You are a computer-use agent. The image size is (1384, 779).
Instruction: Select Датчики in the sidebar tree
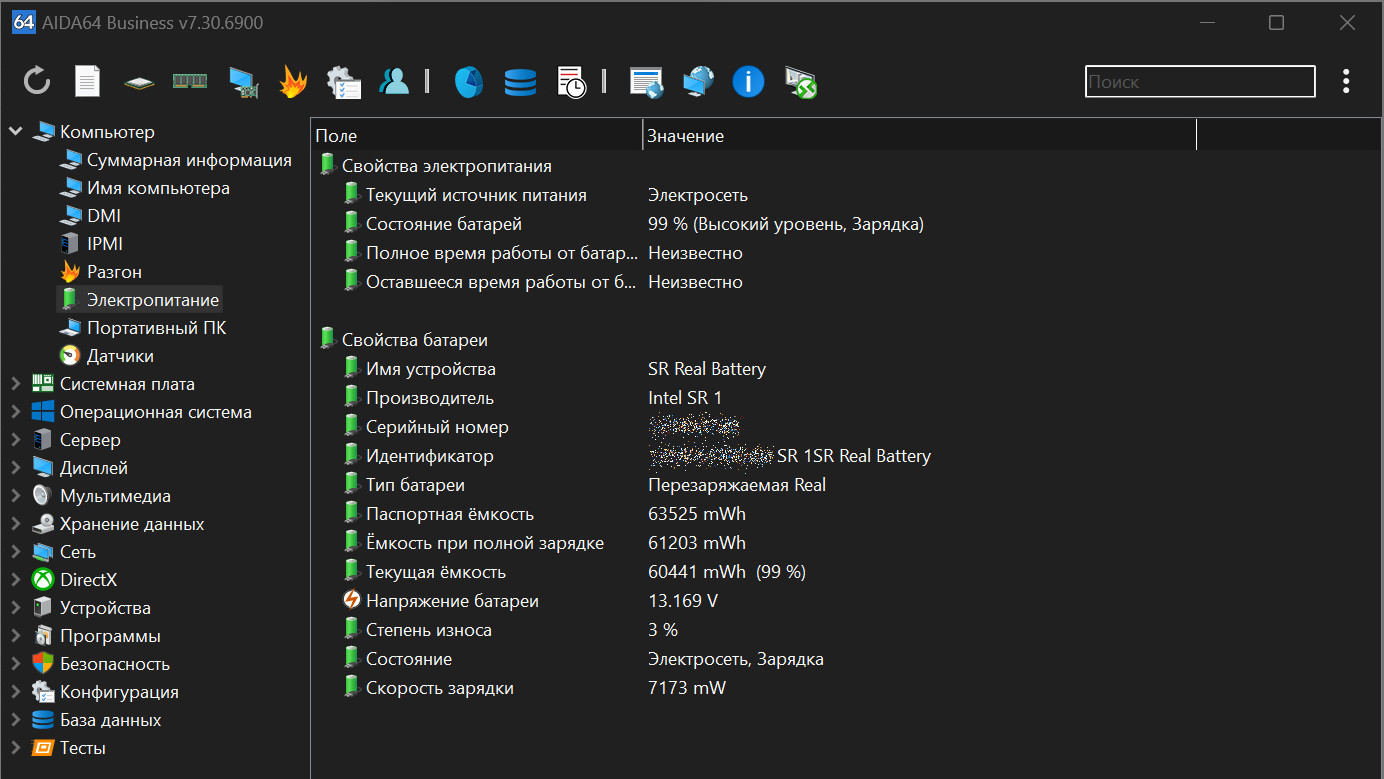coord(120,356)
